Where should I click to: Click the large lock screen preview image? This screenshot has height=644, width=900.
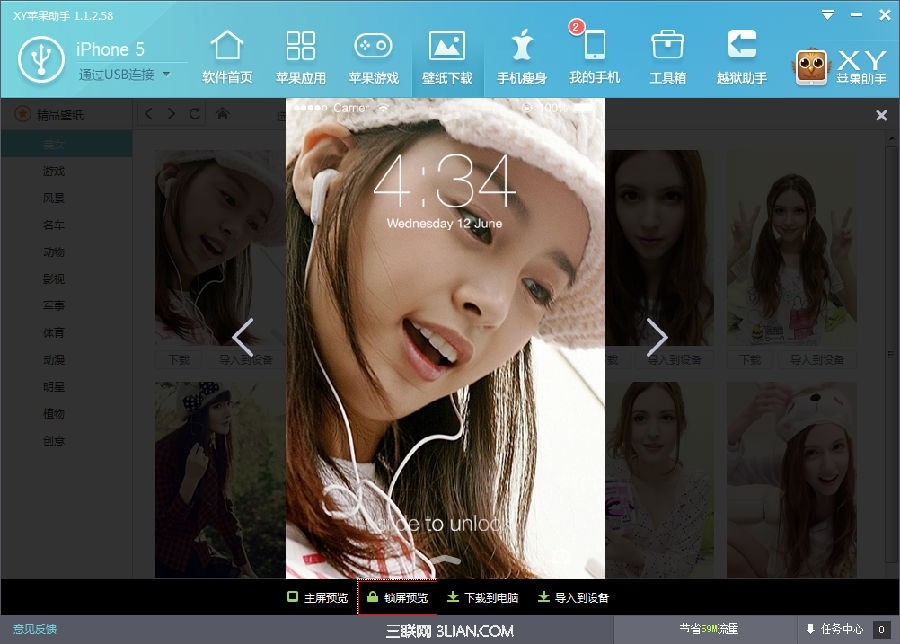click(x=445, y=338)
